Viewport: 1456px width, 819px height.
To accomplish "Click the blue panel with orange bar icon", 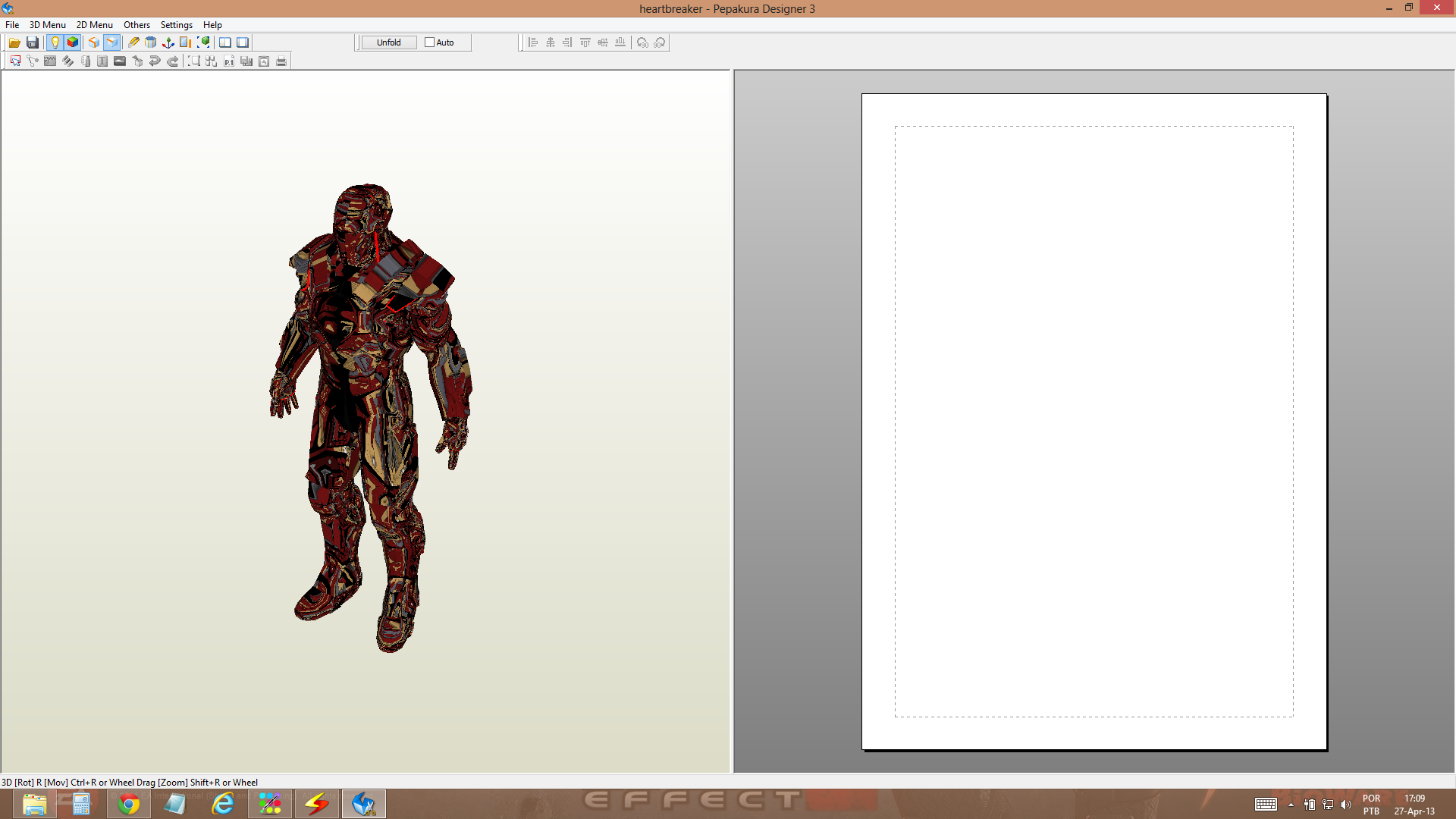I will point(186,42).
